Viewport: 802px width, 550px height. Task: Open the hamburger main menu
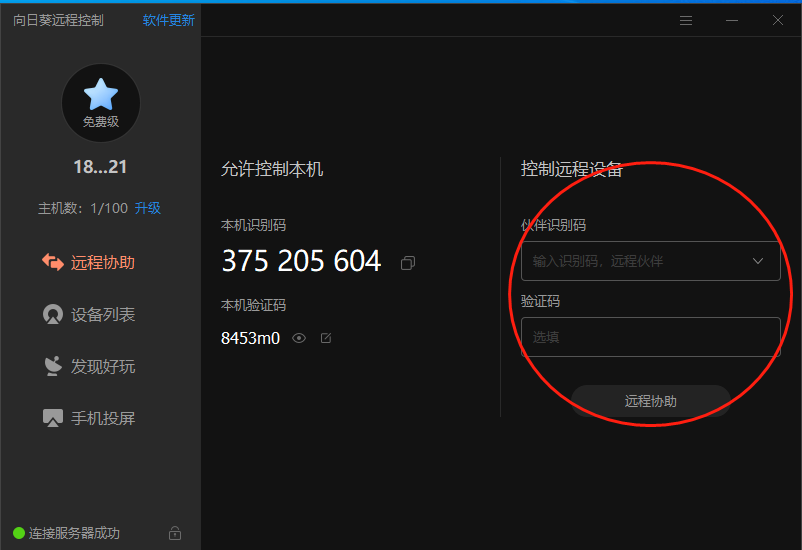pos(686,20)
